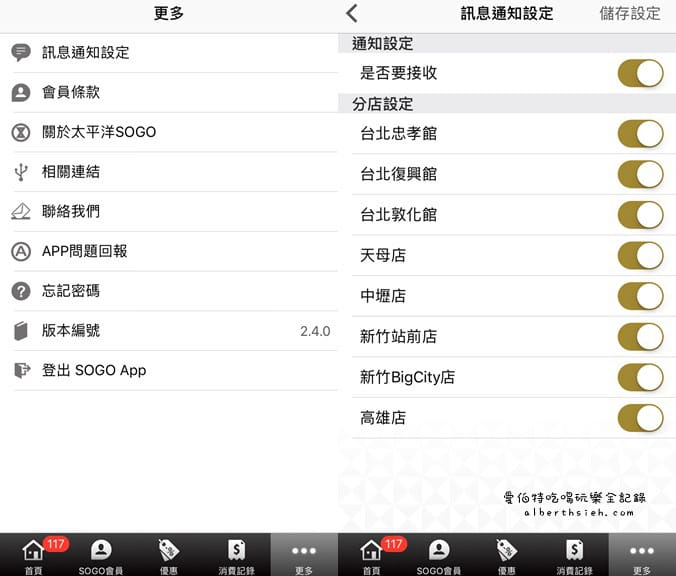
Task: Tap the 中壢店 branch label
Action: (383, 296)
